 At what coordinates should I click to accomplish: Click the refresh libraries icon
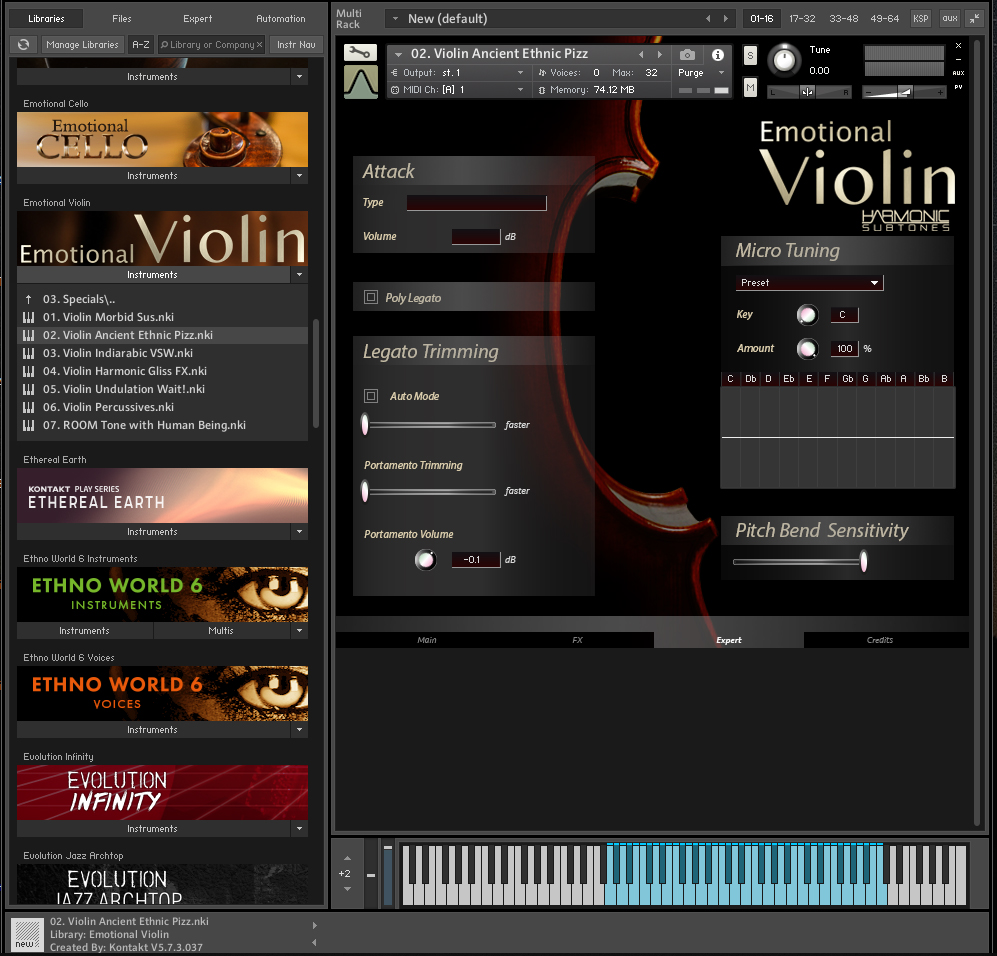tap(24, 44)
